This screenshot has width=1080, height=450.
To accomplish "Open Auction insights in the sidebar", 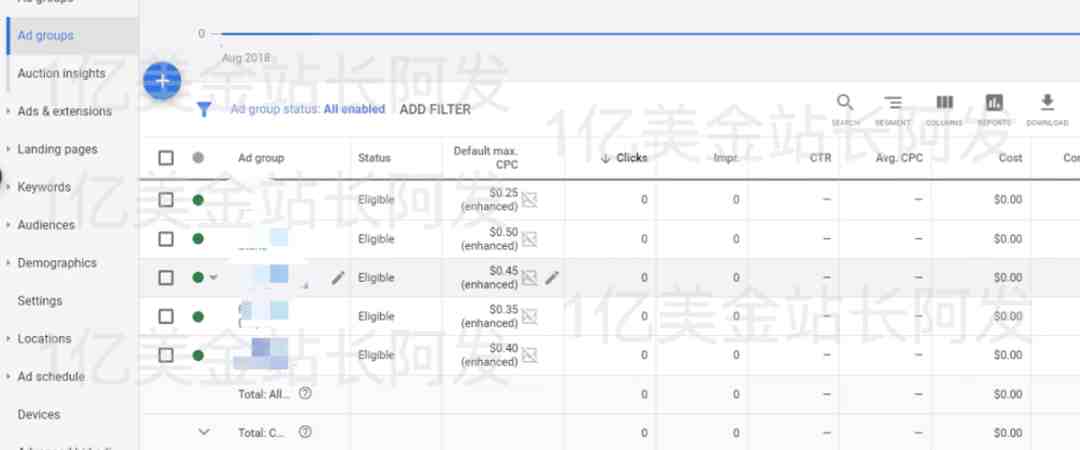I will 61,73.
